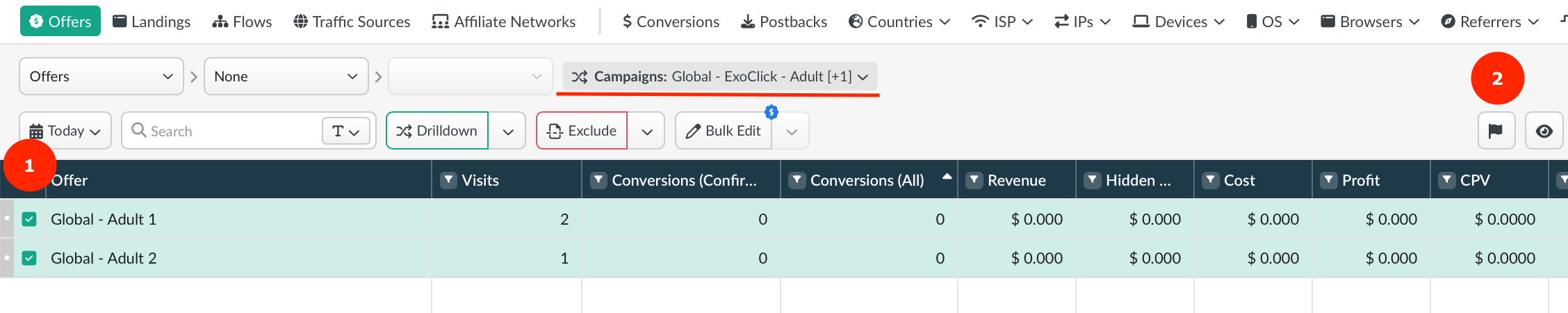Click the Profit column filter icon
Viewport: 1568px width, 313px height.
point(1329,180)
